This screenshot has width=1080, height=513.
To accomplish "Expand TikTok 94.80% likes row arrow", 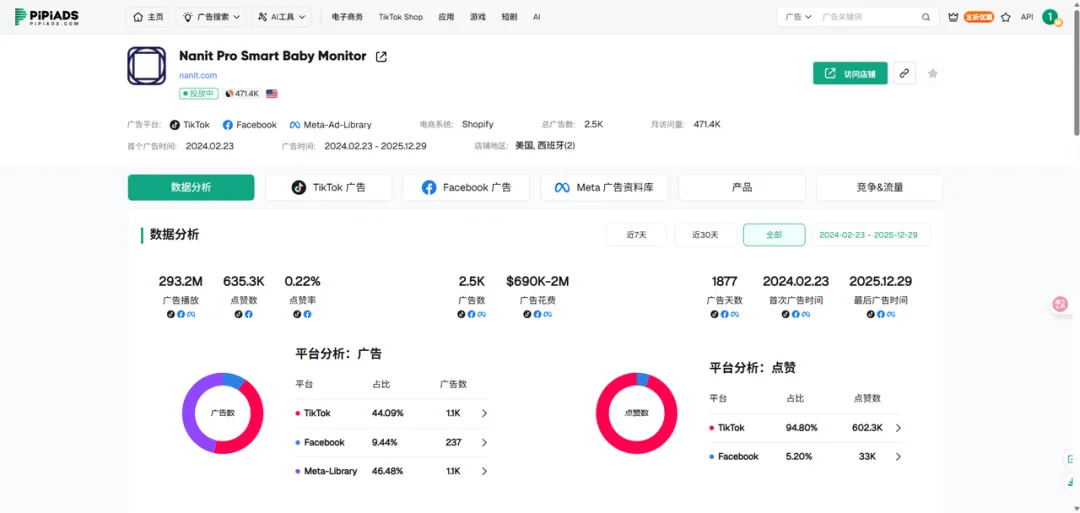I will [x=898, y=428].
